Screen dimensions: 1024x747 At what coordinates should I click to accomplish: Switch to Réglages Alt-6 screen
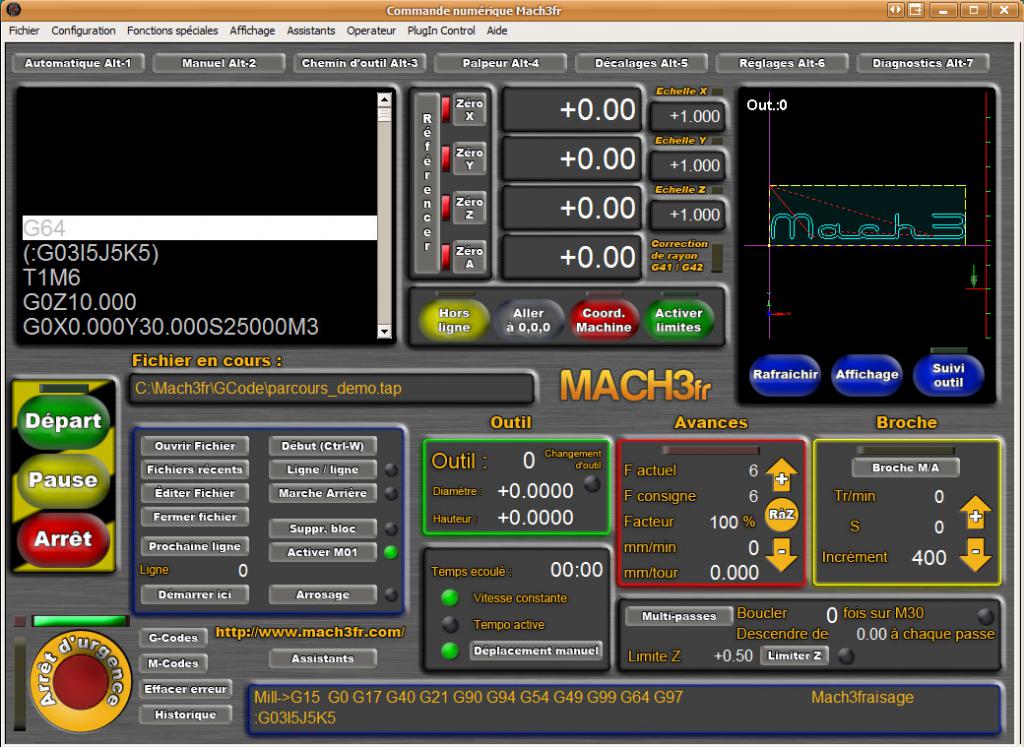(x=782, y=63)
